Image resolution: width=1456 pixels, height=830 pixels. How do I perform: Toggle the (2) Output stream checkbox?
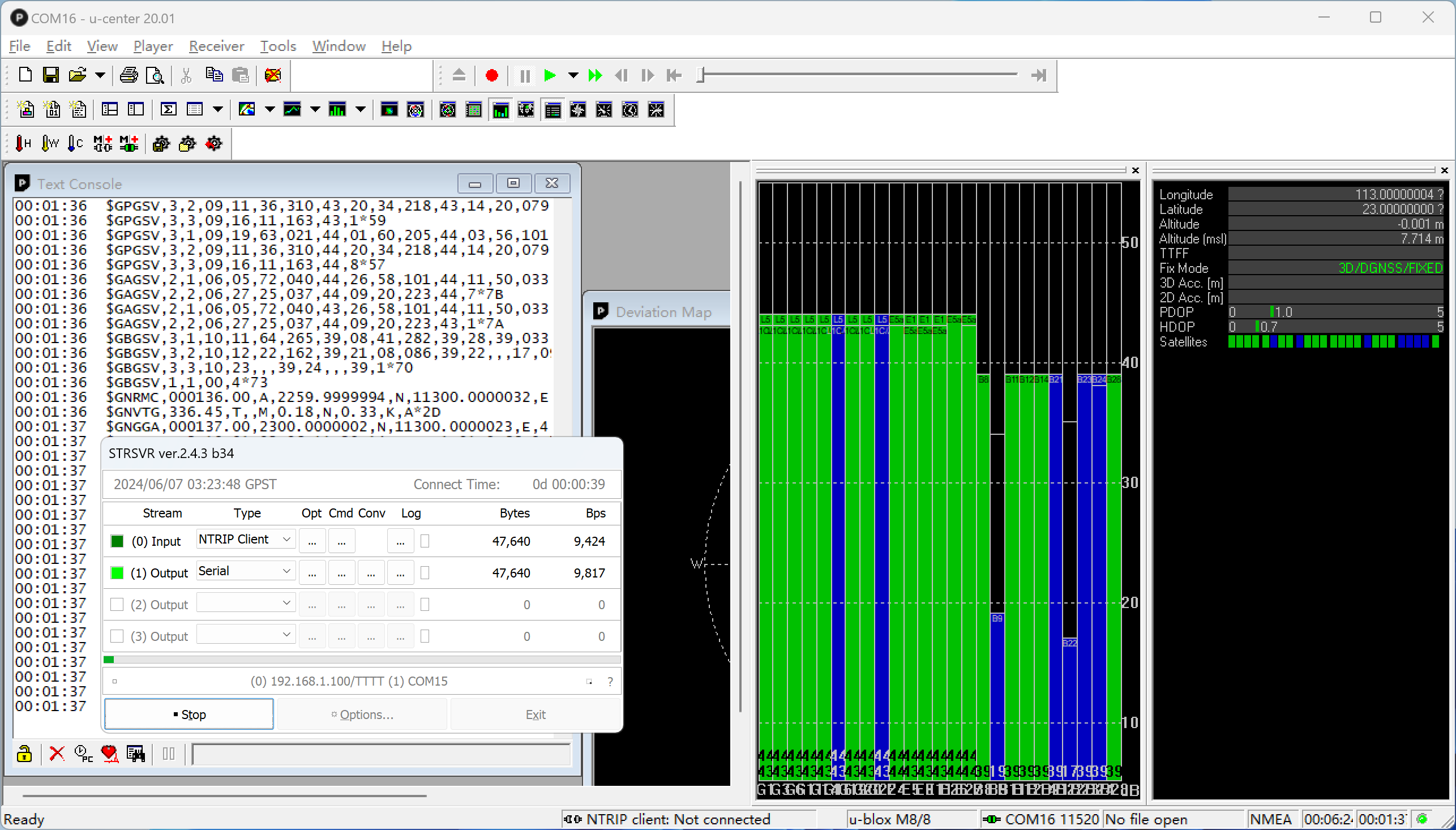[x=117, y=604]
